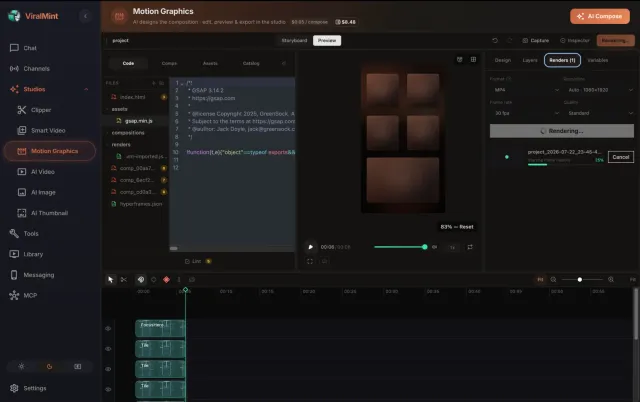
Task: Click the playback speed 1x button
Action: click(452, 247)
